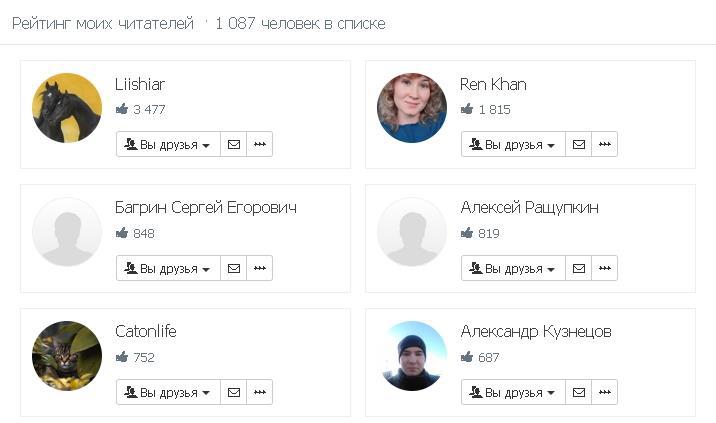Open the Ren Khan profile link
The image size is (716, 423).
493,84
